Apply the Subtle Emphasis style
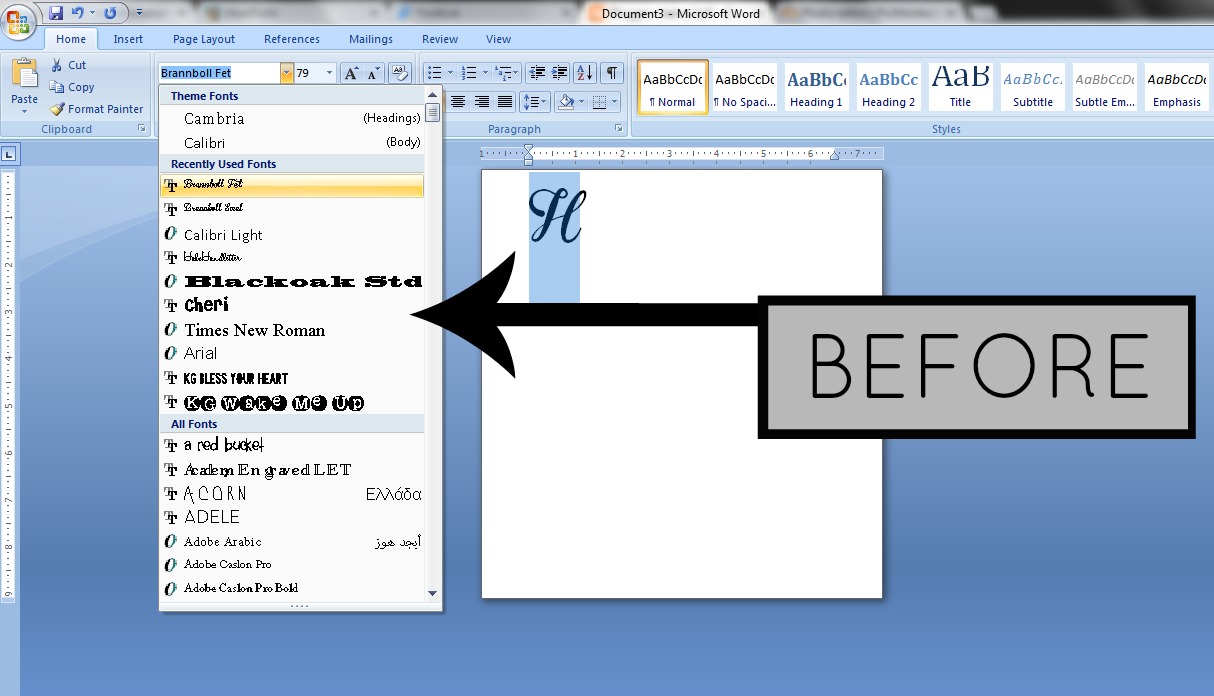Screen dimensions: 1214x696 1105,87
